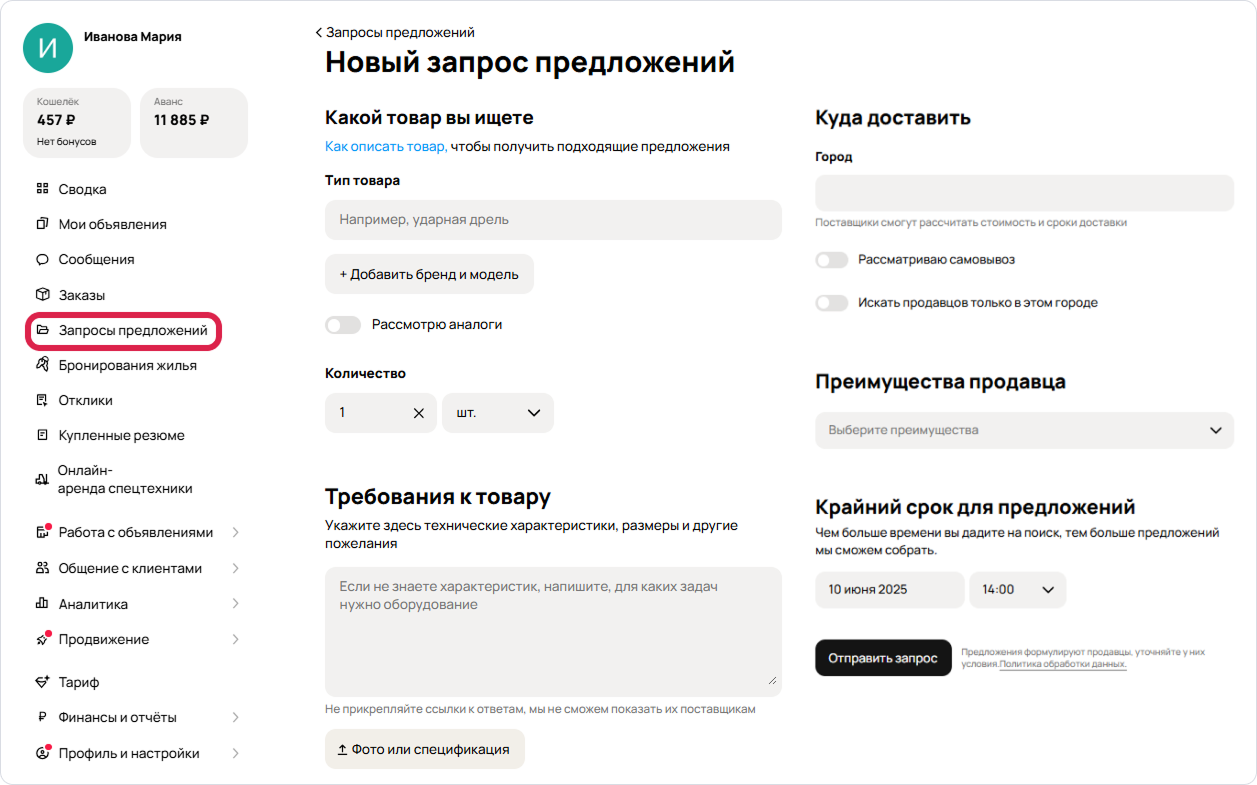Turn on Искать продавцов только в этом городе
This screenshot has height=785, width=1257.
point(831,303)
